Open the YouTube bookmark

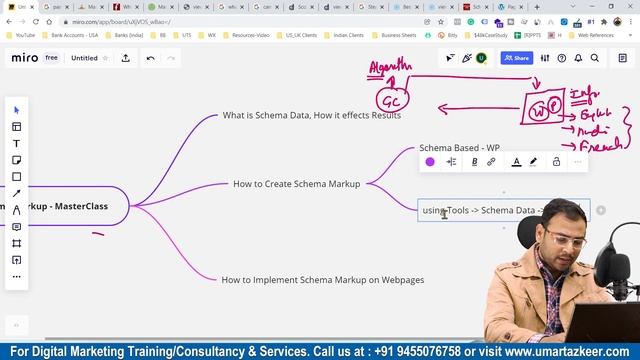(x=21, y=36)
